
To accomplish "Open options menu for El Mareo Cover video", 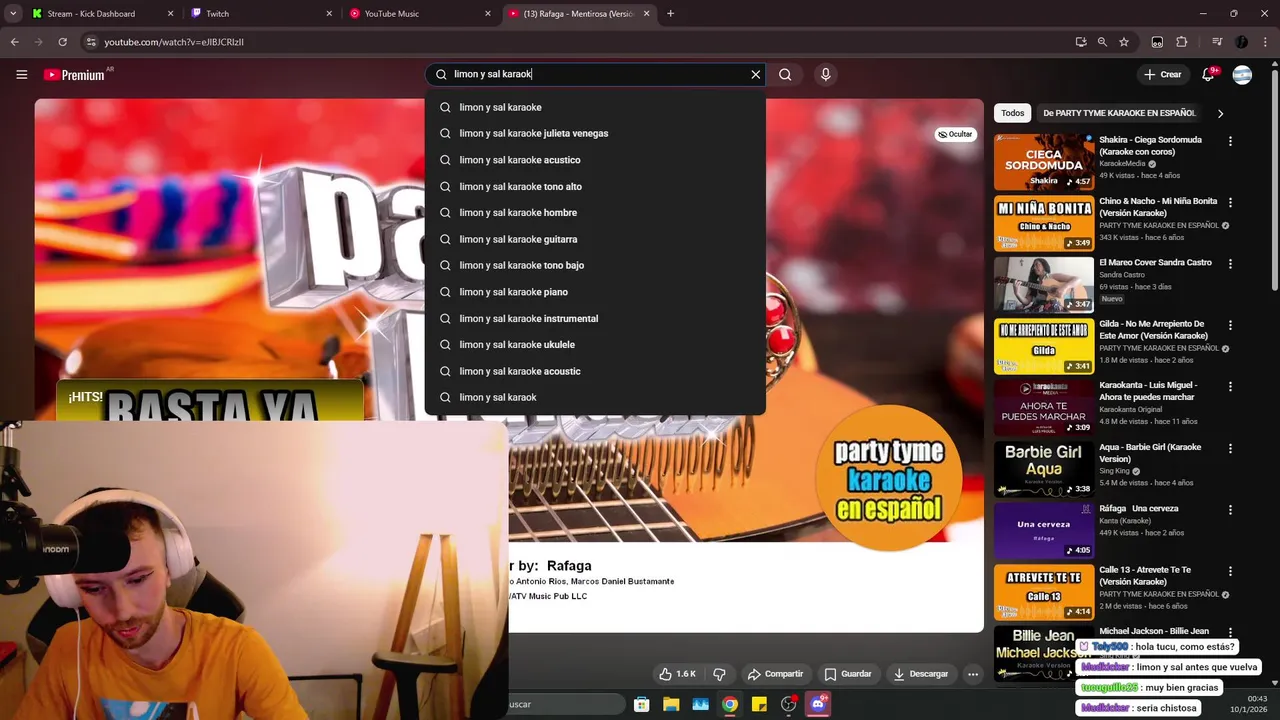I will click(x=1230, y=264).
